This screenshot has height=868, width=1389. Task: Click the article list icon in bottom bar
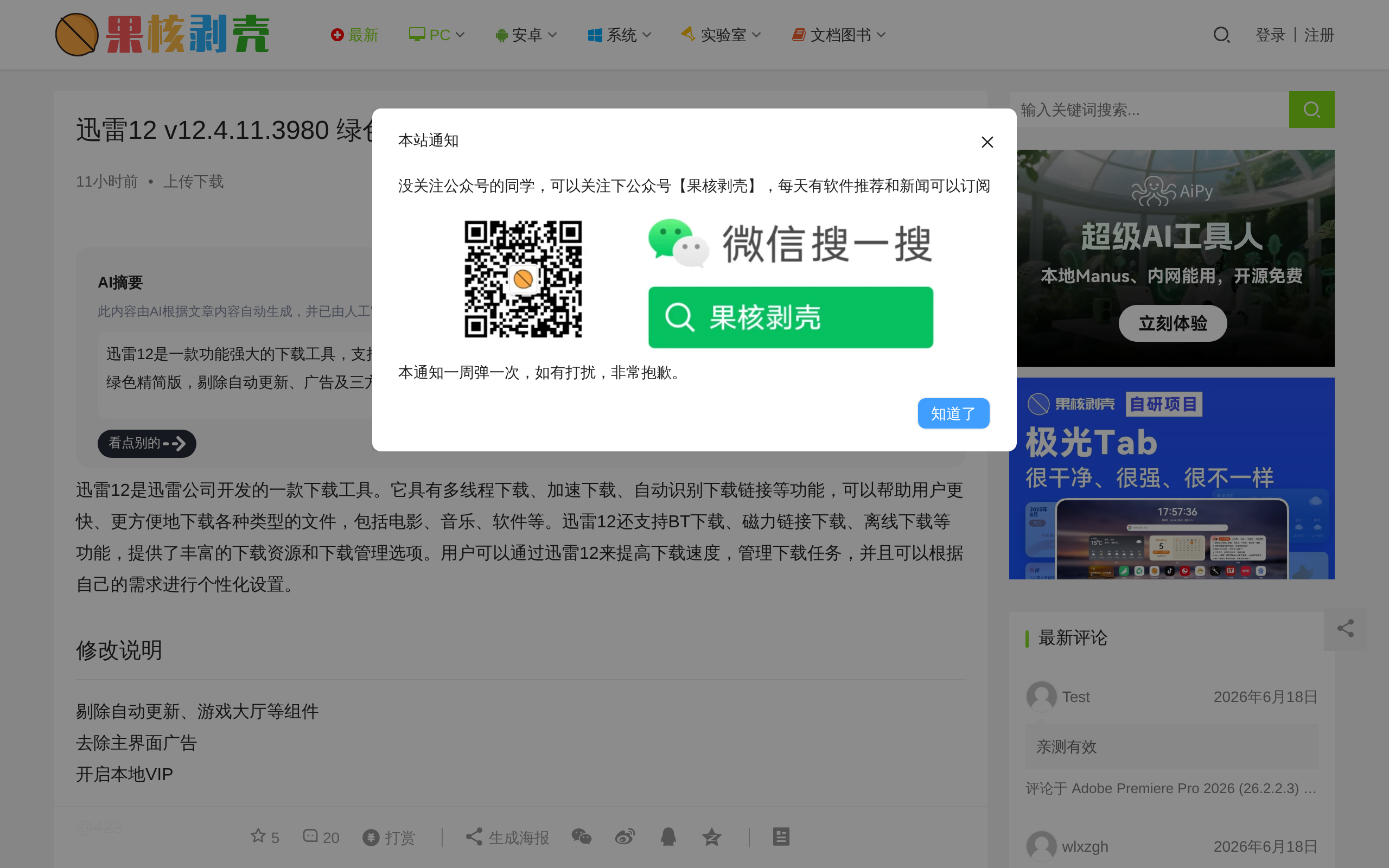(x=781, y=837)
